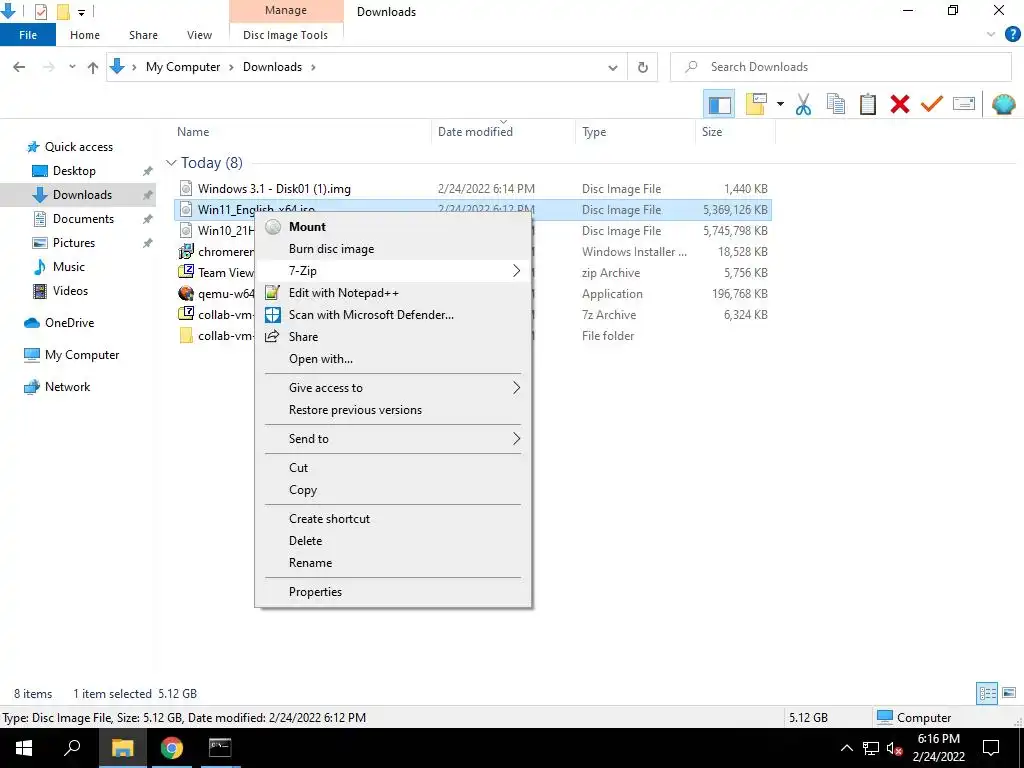This screenshot has width=1024, height=768.
Task: Expand Give access to submenu
Action: click(393, 388)
